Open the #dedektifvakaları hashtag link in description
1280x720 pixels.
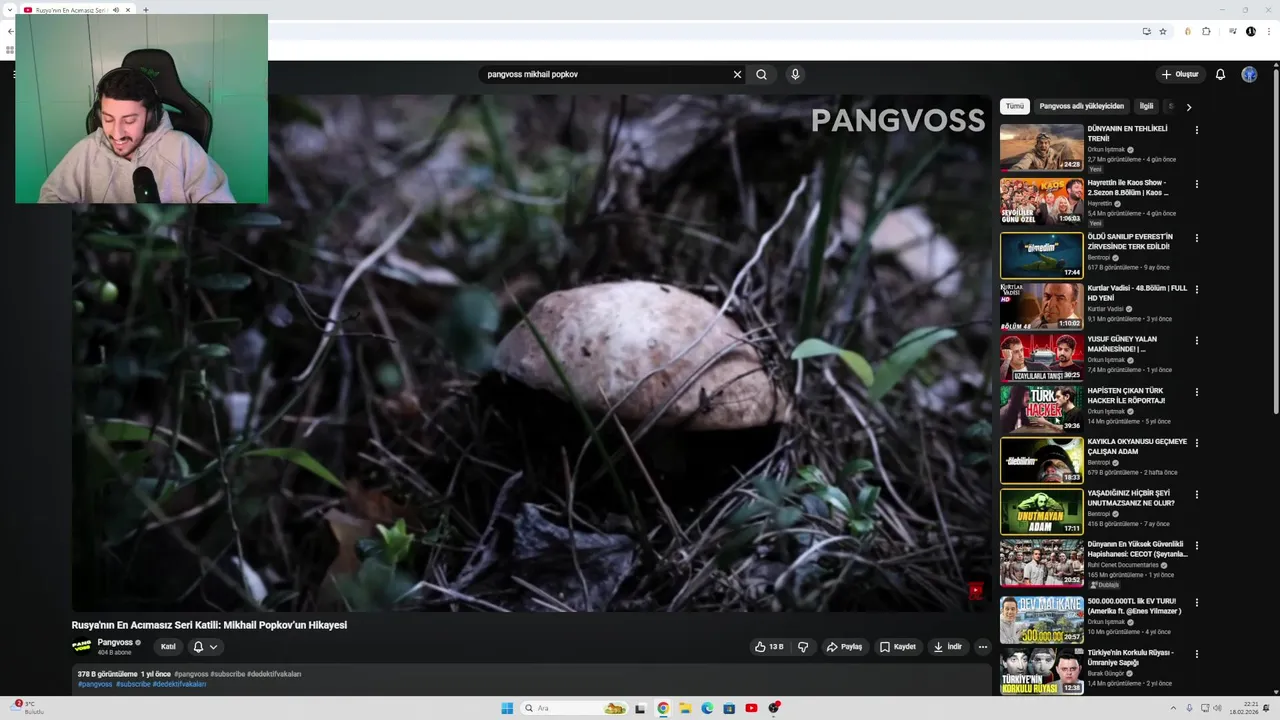coord(179,684)
